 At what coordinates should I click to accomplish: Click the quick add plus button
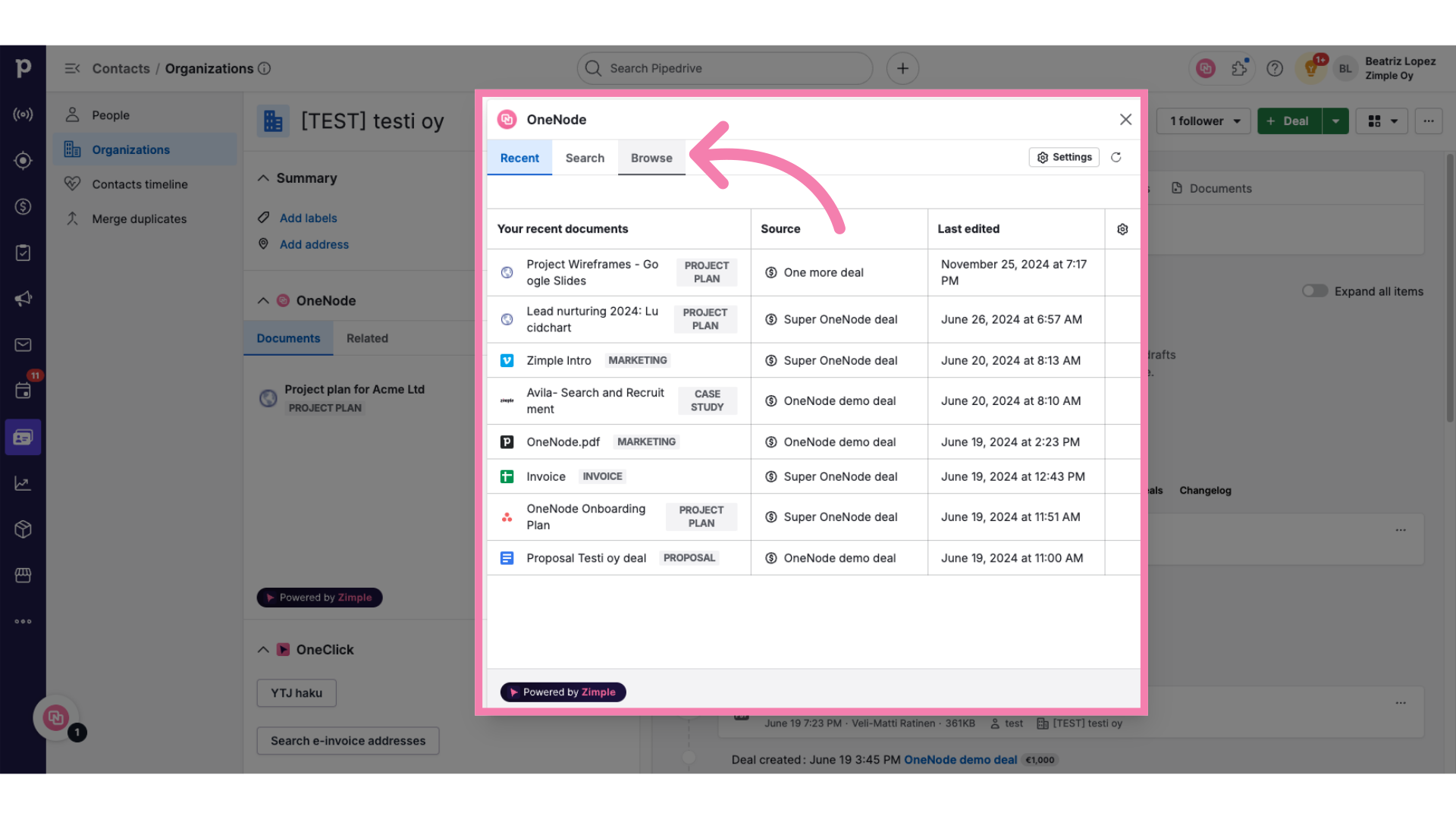click(902, 68)
